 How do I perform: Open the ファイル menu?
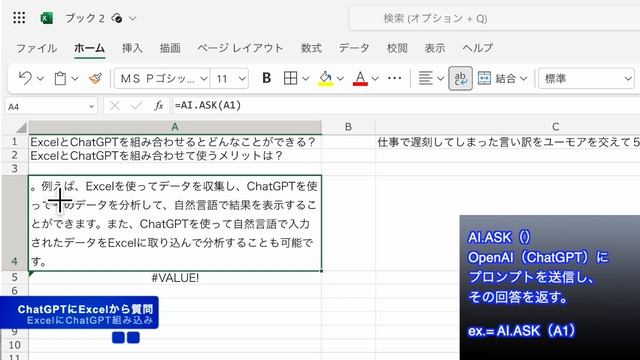pyautogui.click(x=36, y=48)
